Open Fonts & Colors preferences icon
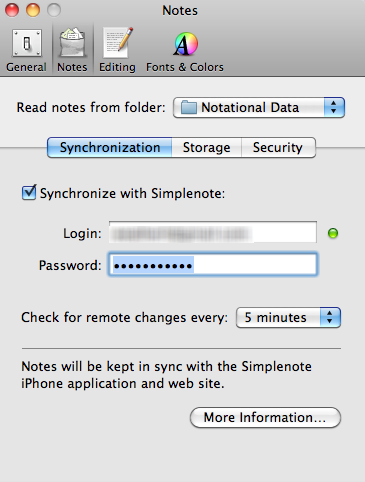Viewport: 365px width, 482px height. [186, 44]
